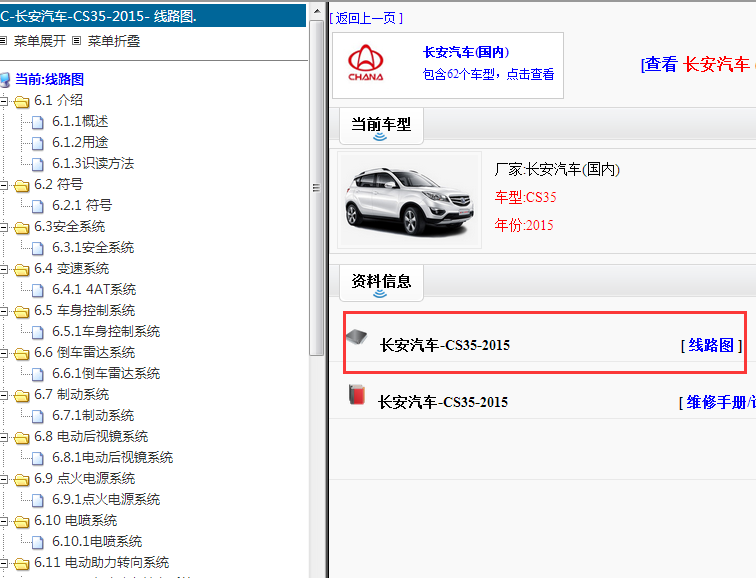
Task: Collapse the 6.10 电喷系统 tree node
Action: point(3,521)
